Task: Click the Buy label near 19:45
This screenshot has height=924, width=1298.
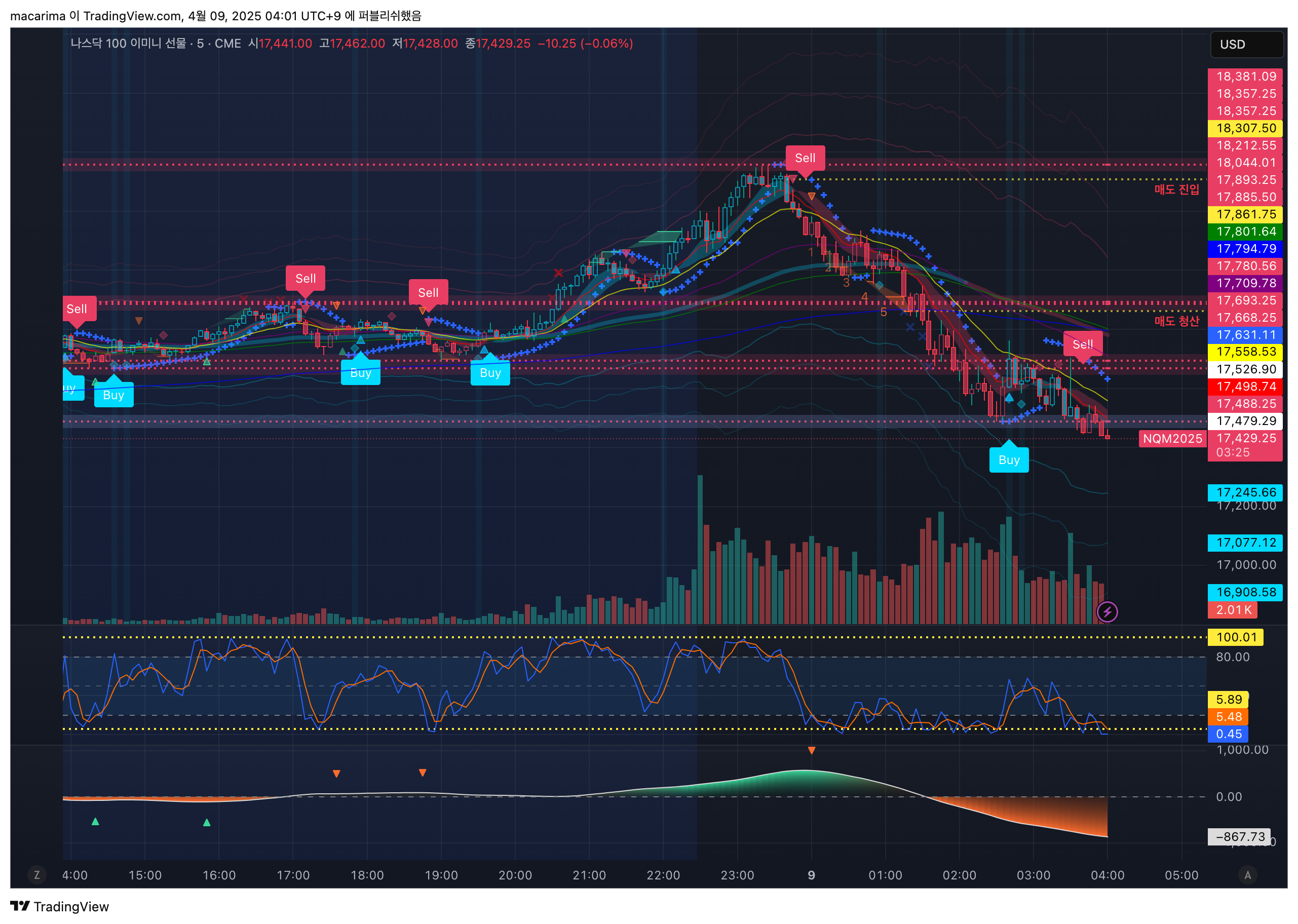Action: coord(490,373)
